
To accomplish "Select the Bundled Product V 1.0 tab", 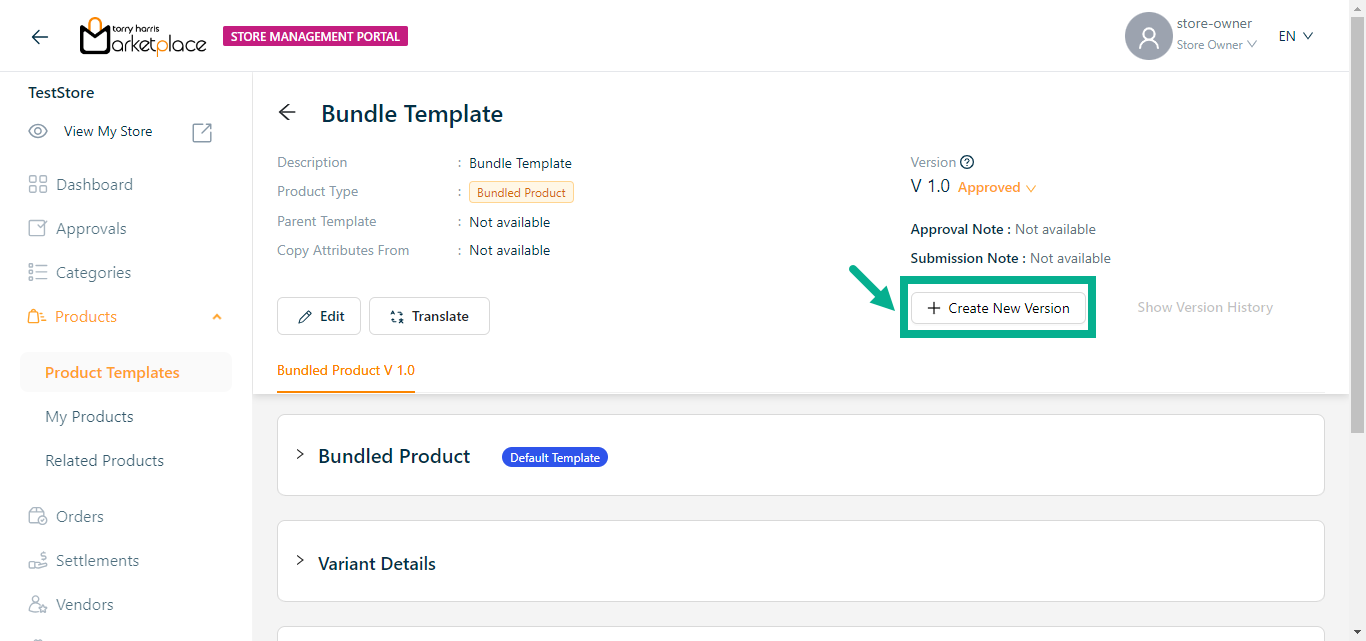I will click(346, 370).
